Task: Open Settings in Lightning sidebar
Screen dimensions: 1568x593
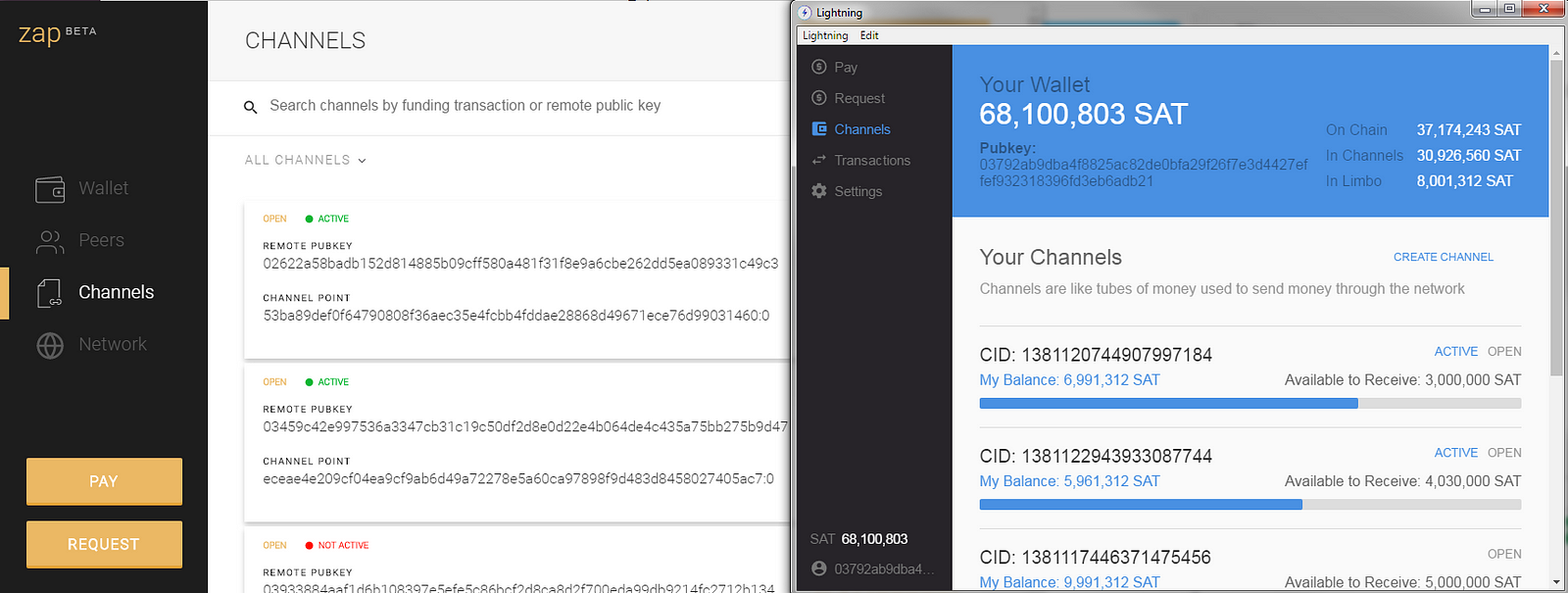Action: [x=857, y=191]
